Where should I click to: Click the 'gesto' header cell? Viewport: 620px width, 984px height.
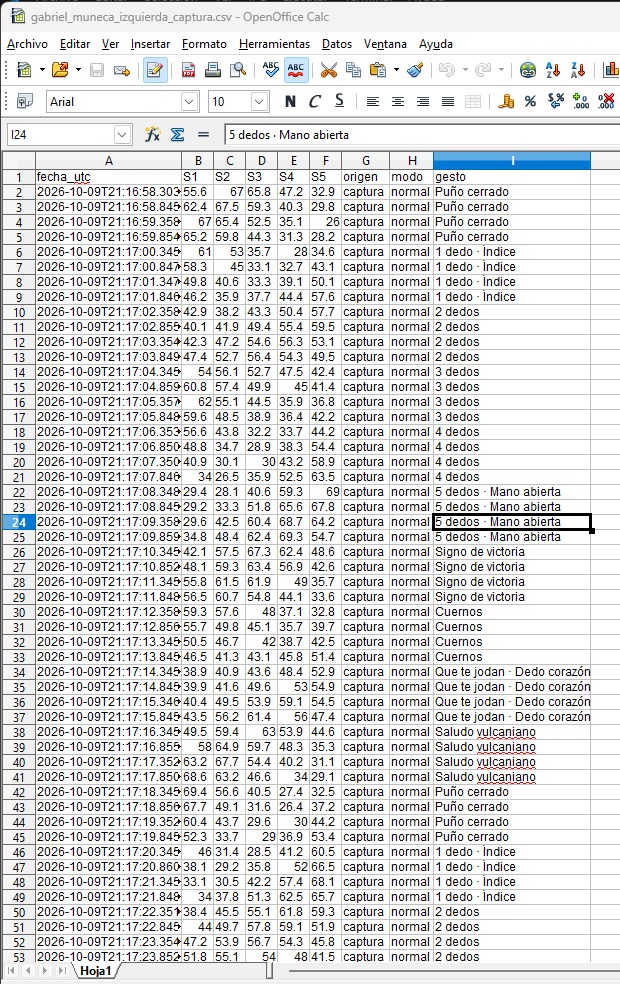coord(511,176)
